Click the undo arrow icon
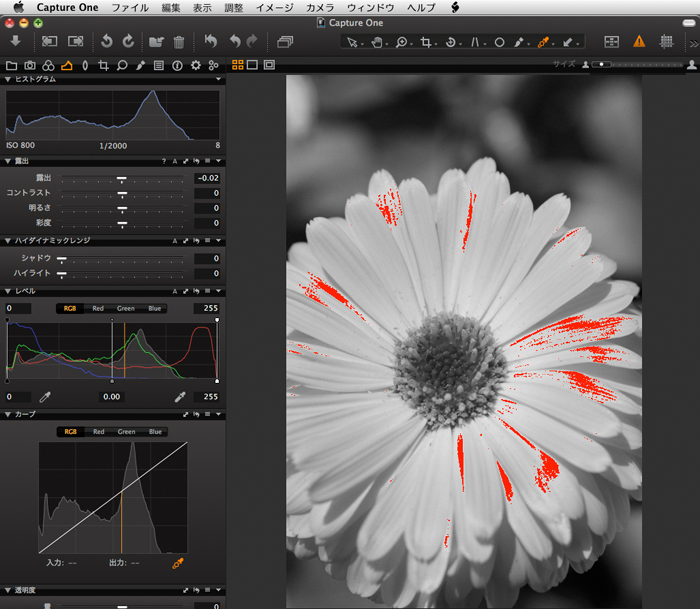Screen dimensions: 700x609 pos(235,41)
